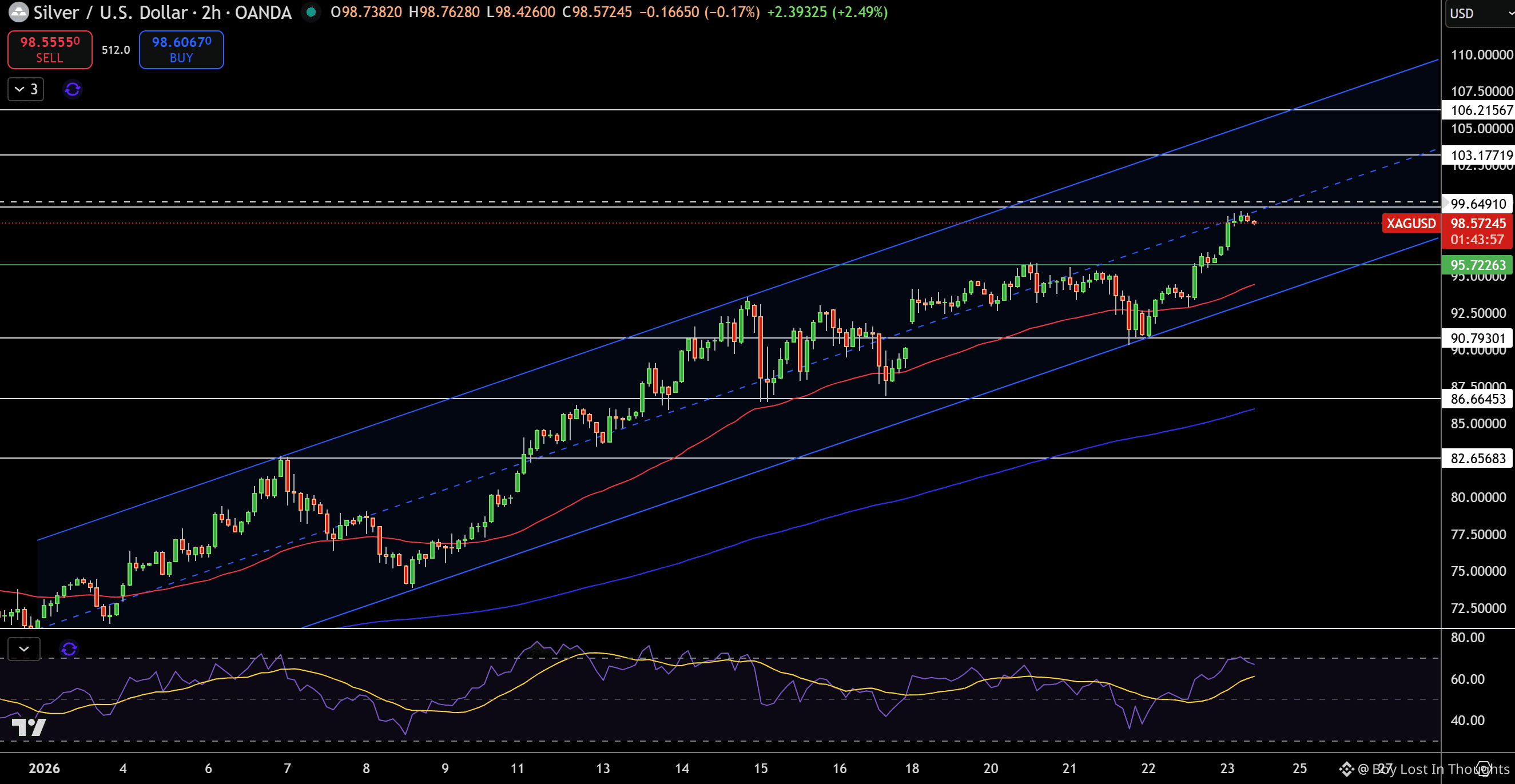Click the 90.79301 price level label
The height and width of the screenshot is (784, 1515).
coord(1477,338)
